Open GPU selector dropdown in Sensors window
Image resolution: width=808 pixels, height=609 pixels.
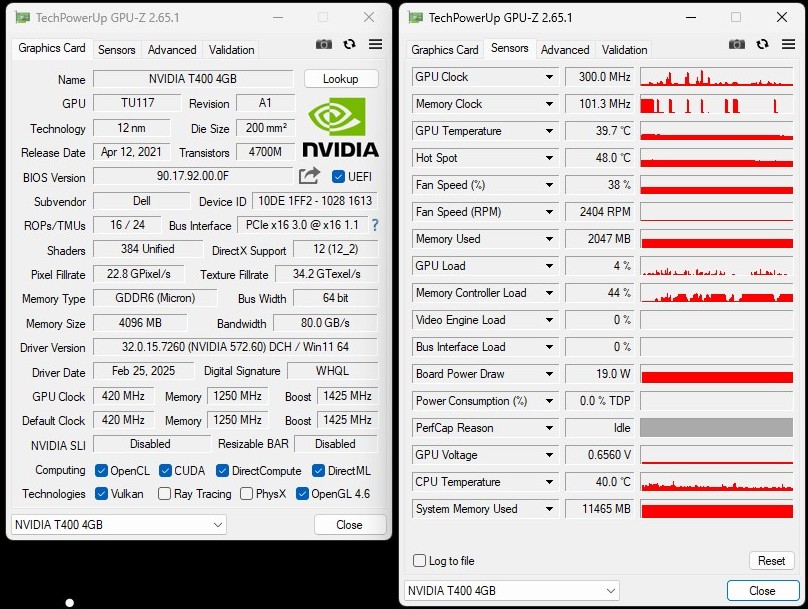click(x=512, y=590)
